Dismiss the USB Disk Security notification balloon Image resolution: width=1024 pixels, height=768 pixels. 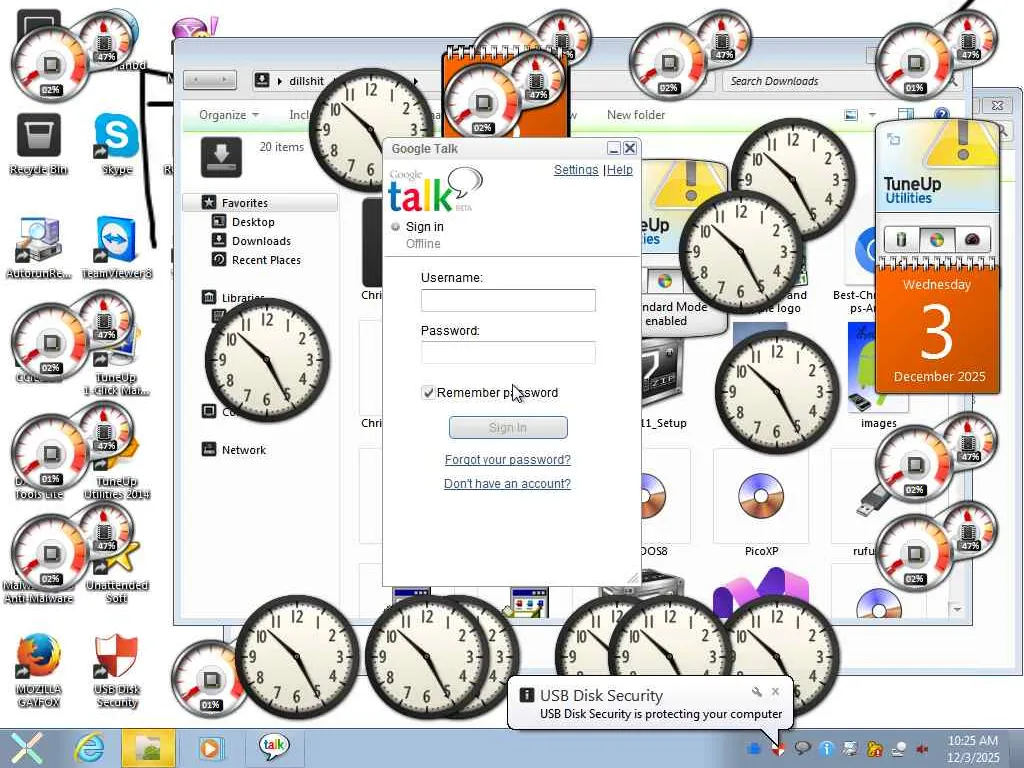tap(775, 692)
